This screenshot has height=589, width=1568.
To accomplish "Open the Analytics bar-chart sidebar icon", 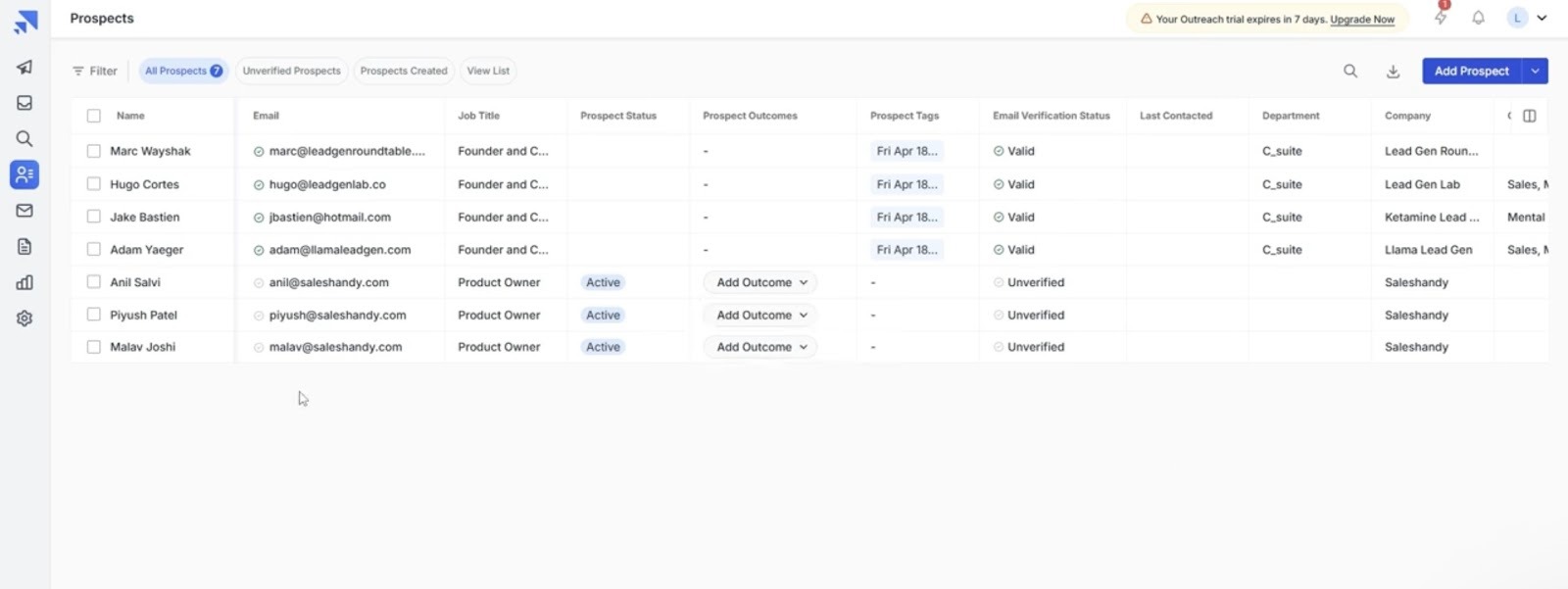I will coord(24,282).
